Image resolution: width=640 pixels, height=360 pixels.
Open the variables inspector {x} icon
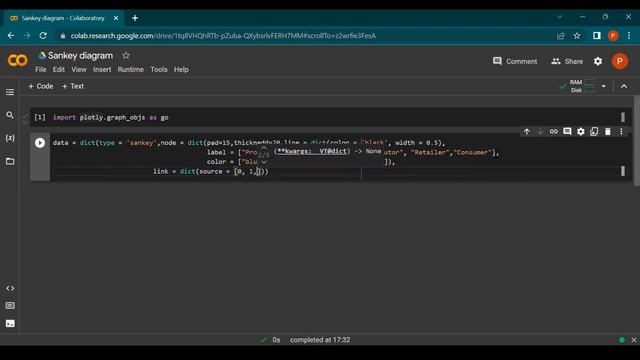point(10,138)
